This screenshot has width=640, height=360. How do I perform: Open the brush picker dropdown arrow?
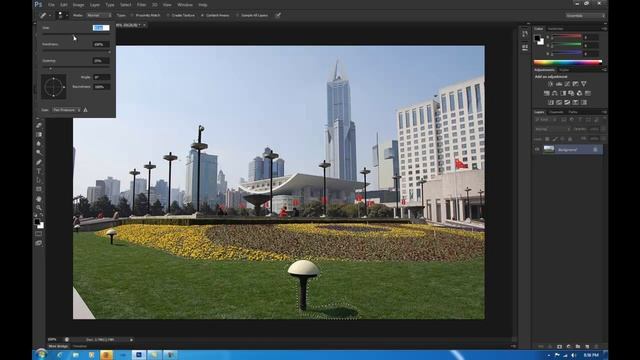[x=67, y=16]
